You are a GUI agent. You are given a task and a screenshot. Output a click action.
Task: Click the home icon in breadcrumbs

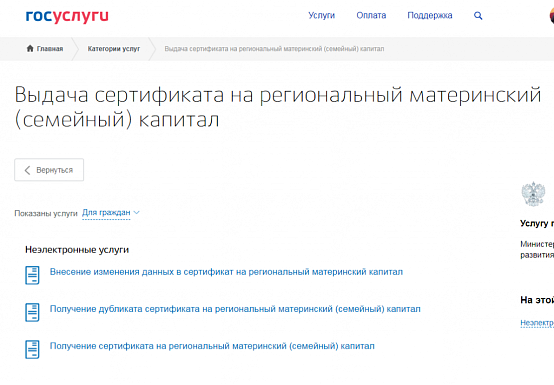30,48
